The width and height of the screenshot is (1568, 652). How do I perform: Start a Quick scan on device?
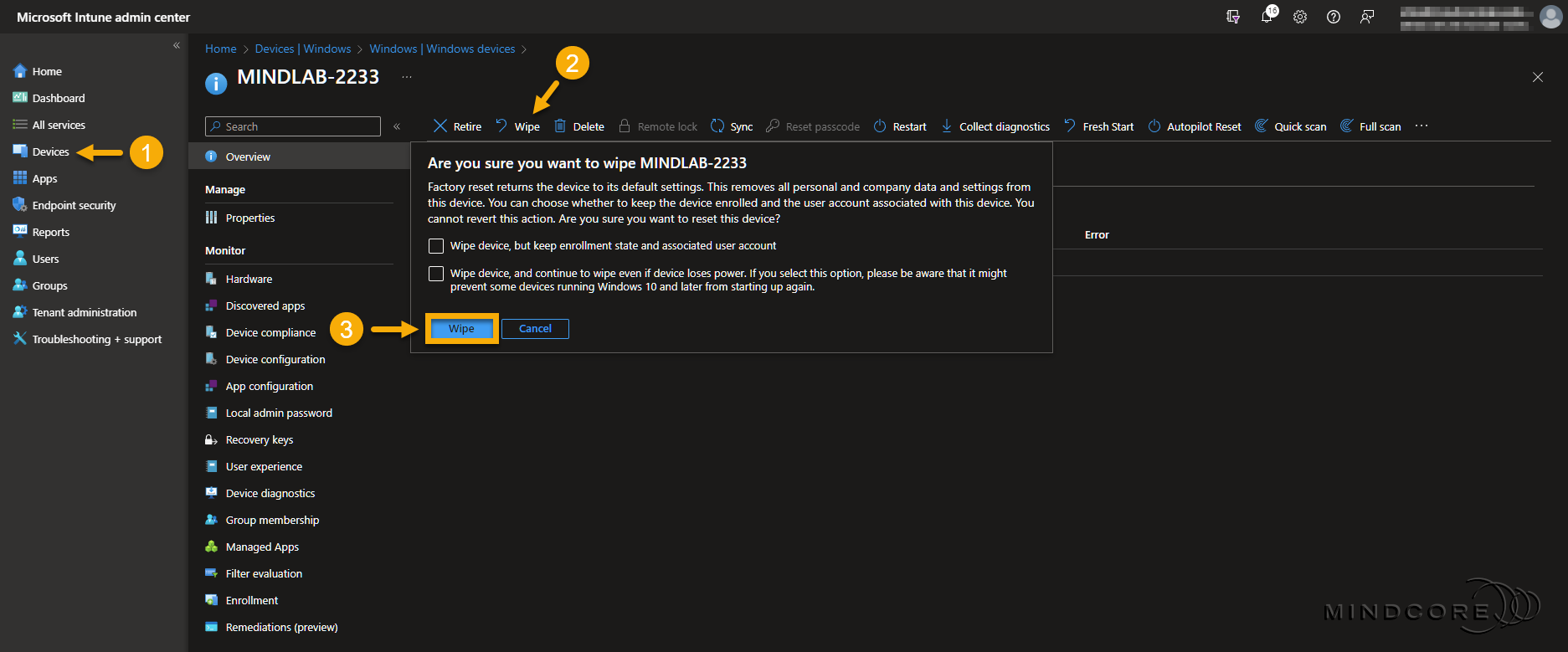click(1290, 126)
